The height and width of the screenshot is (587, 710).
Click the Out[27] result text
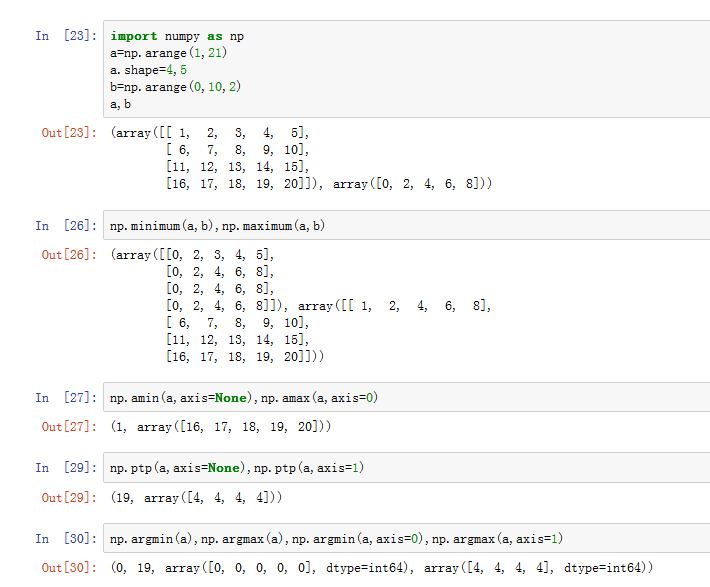click(220, 427)
